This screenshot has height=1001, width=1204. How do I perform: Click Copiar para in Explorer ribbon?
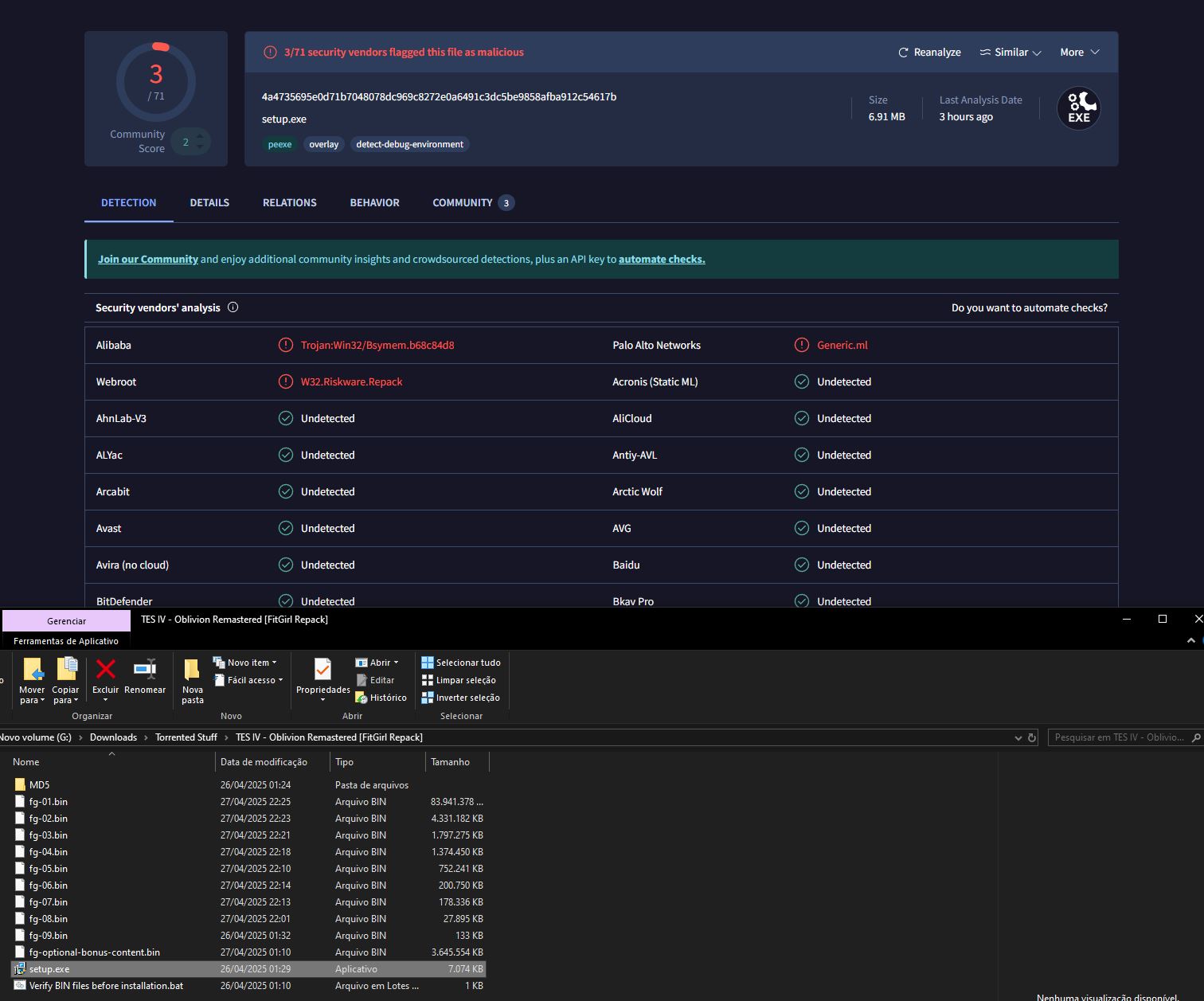pos(65,681)
